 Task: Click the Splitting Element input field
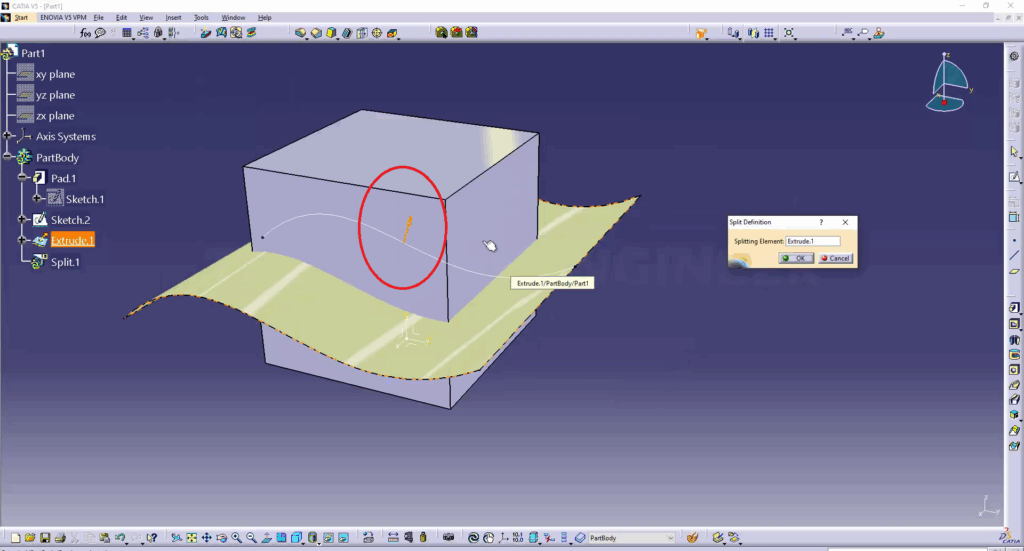click(x=812, y=241)
